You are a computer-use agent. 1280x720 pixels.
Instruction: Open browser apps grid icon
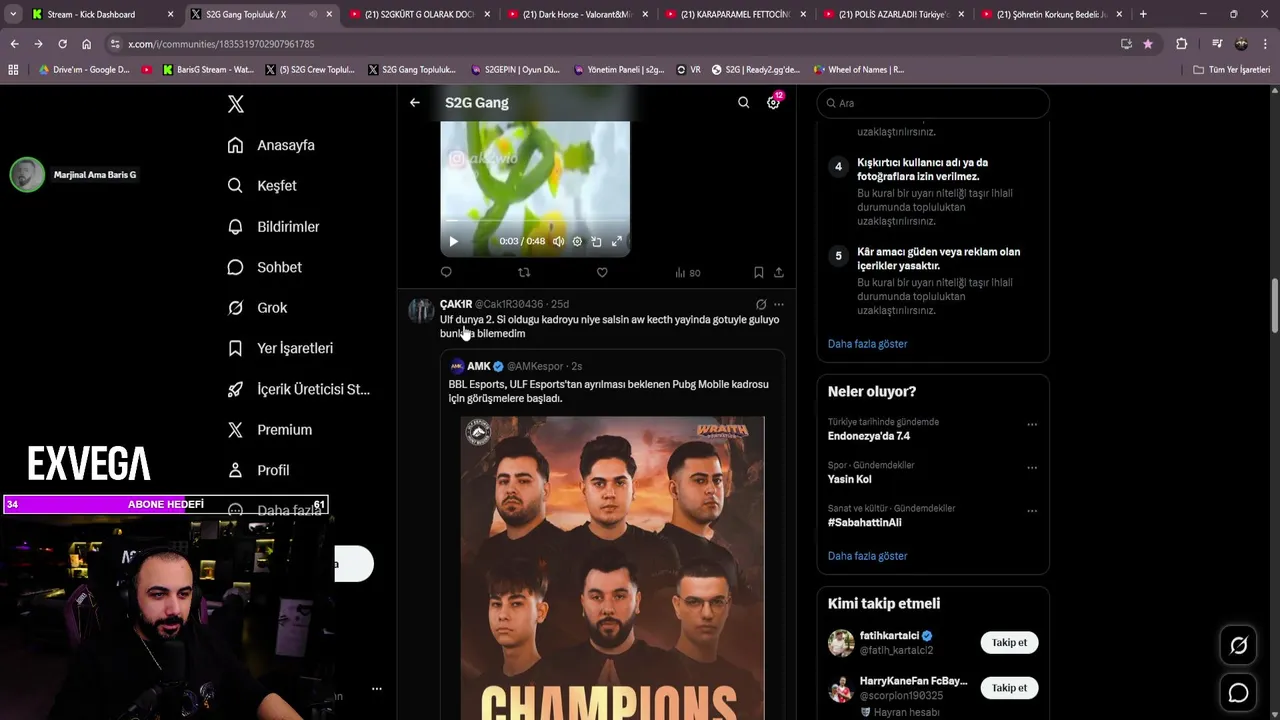click(x=13, y=70)
